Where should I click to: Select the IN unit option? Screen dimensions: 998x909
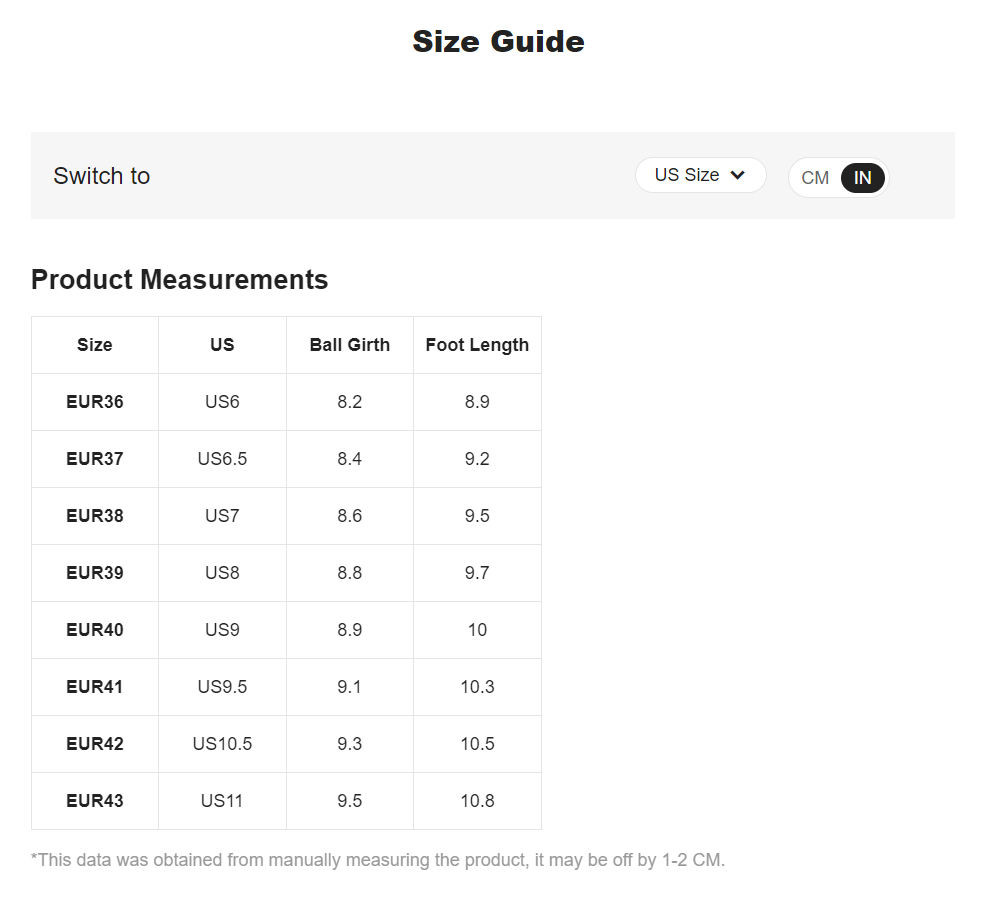pyautogui.click(x=862, y=178)
